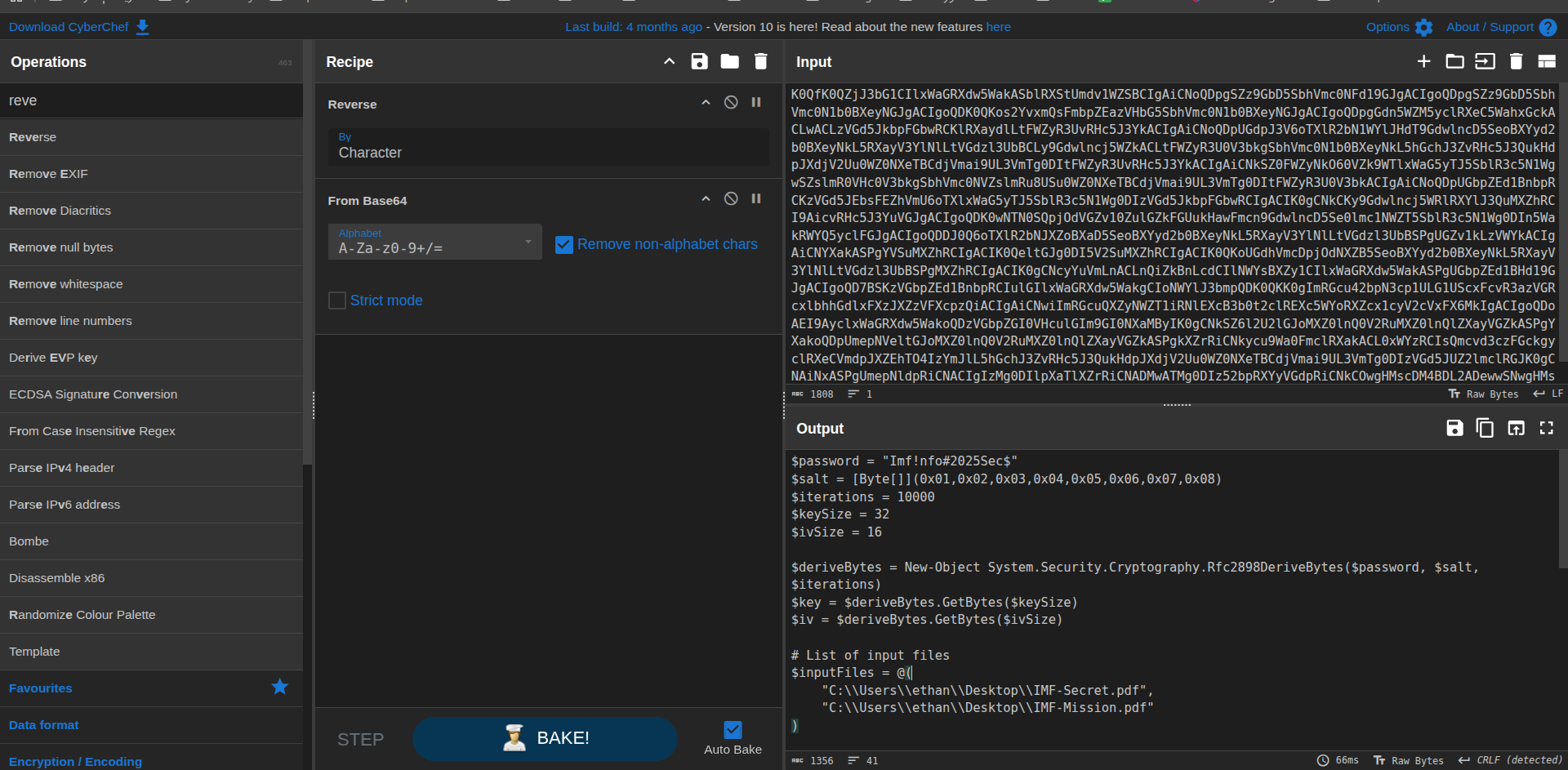Toggle Remove non-alphabet chars checkbox

[x=563, y=244]
